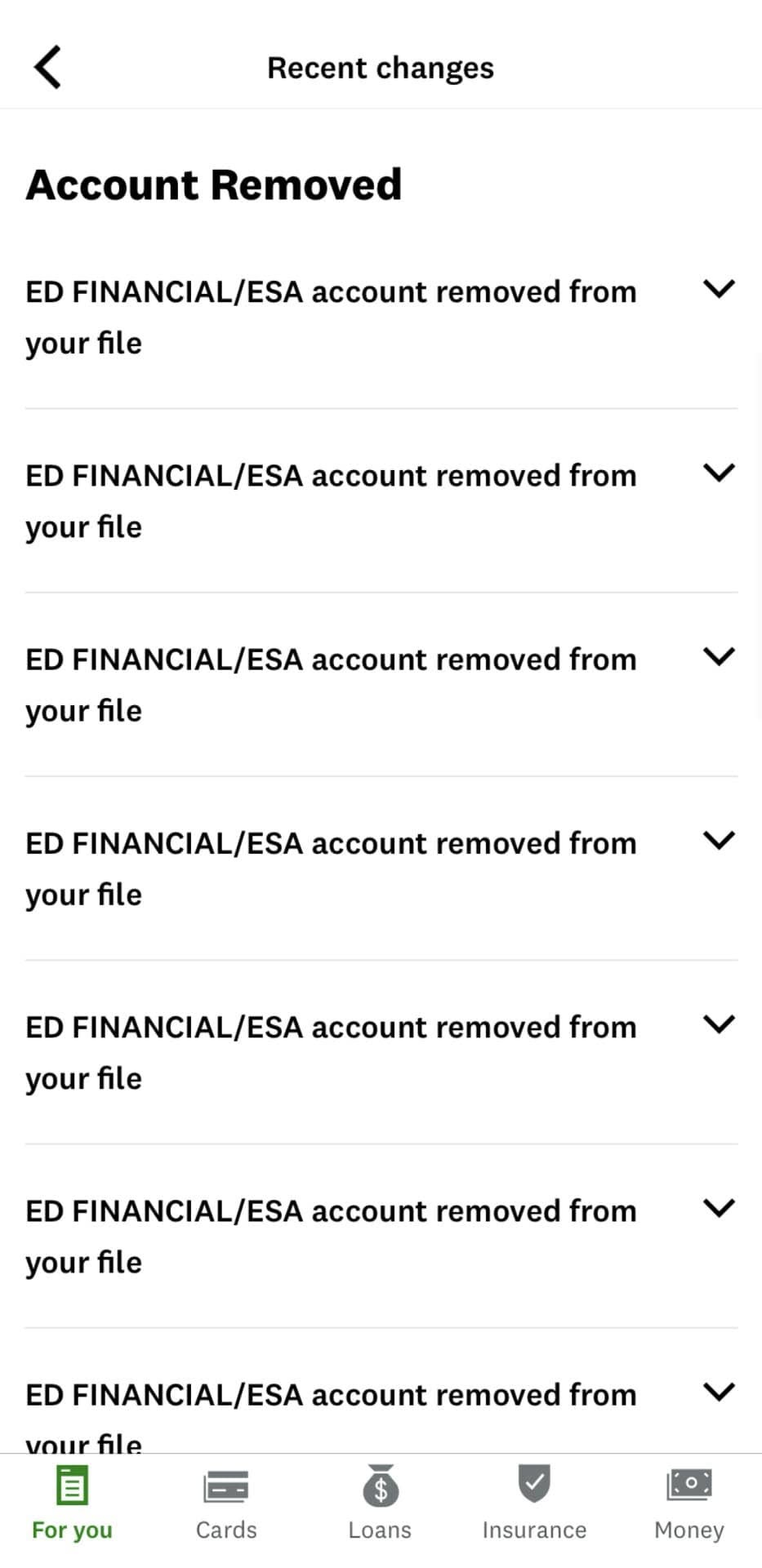This screenshot has height=1568, width=762.
Task: Select the For you tab label
Action: coord(72,1530)
